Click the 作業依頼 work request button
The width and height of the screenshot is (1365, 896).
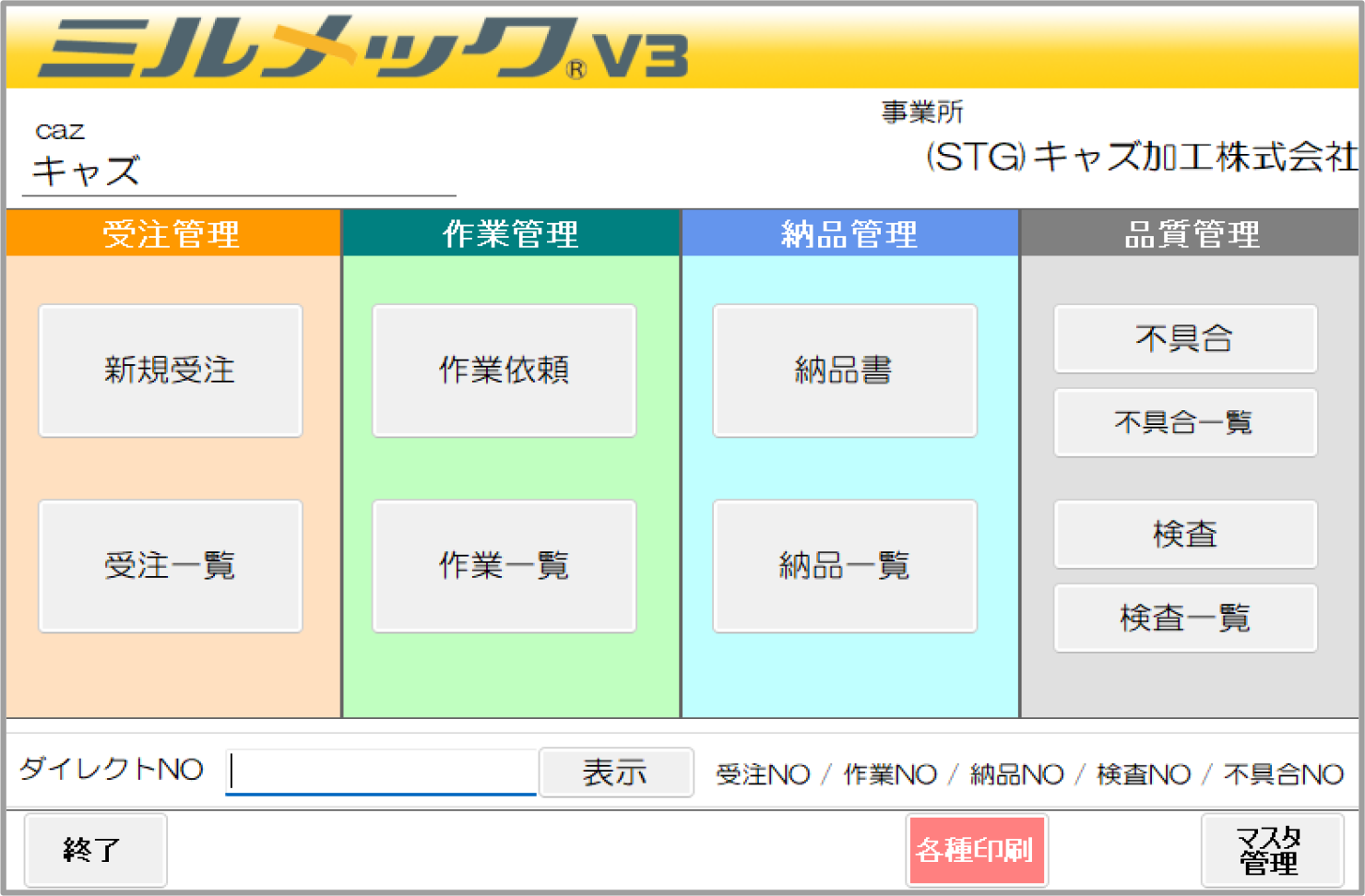(504, 371)
